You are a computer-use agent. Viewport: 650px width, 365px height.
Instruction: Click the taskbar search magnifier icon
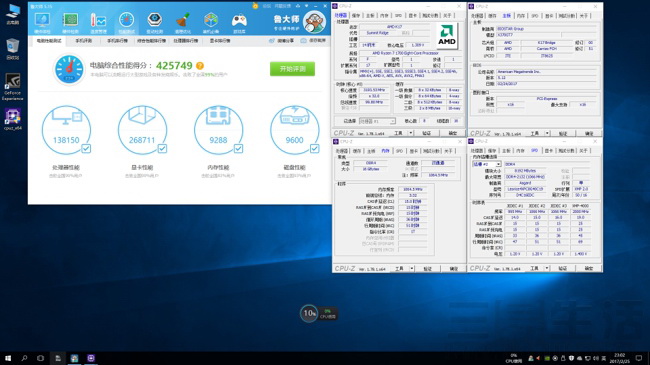(x=24, y=358)
